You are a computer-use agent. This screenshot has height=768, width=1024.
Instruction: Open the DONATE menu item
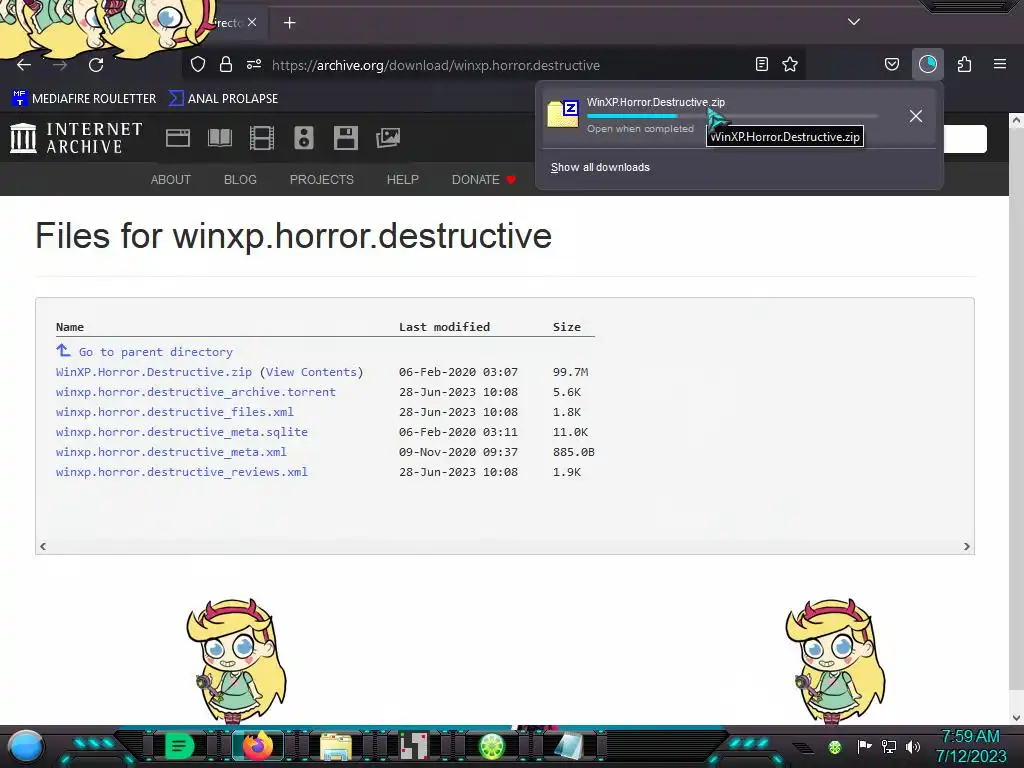(484, 180)
